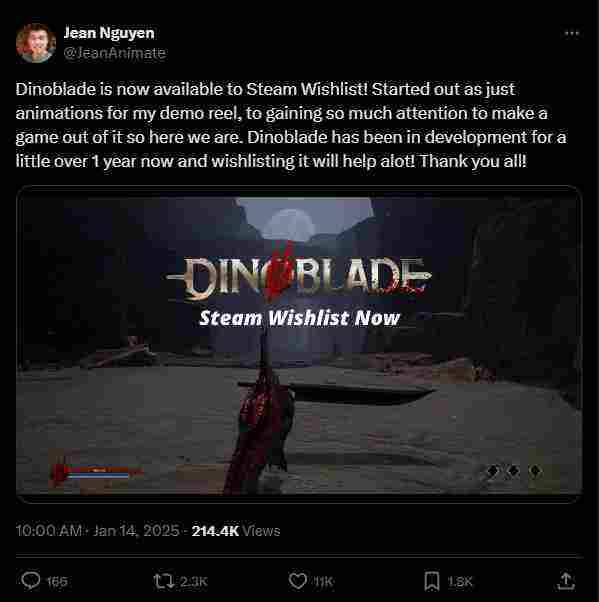Click the repost arrows icon
This screenshot has width=599, height=602.
[x=164, y=581]
